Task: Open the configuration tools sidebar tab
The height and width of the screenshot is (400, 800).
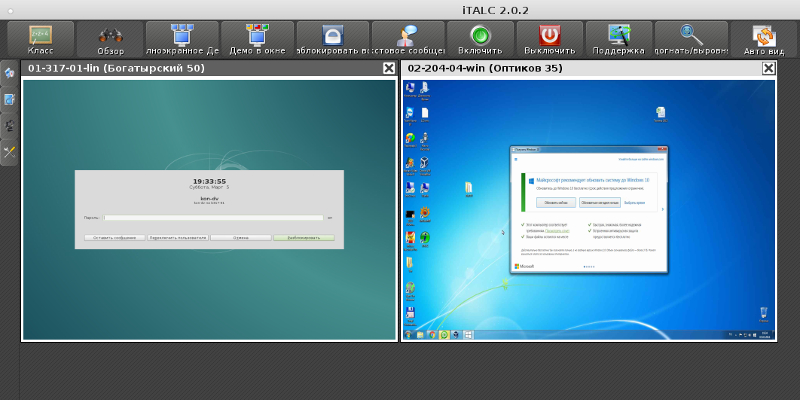Action: pyautogui.click(x=9, y=152)
